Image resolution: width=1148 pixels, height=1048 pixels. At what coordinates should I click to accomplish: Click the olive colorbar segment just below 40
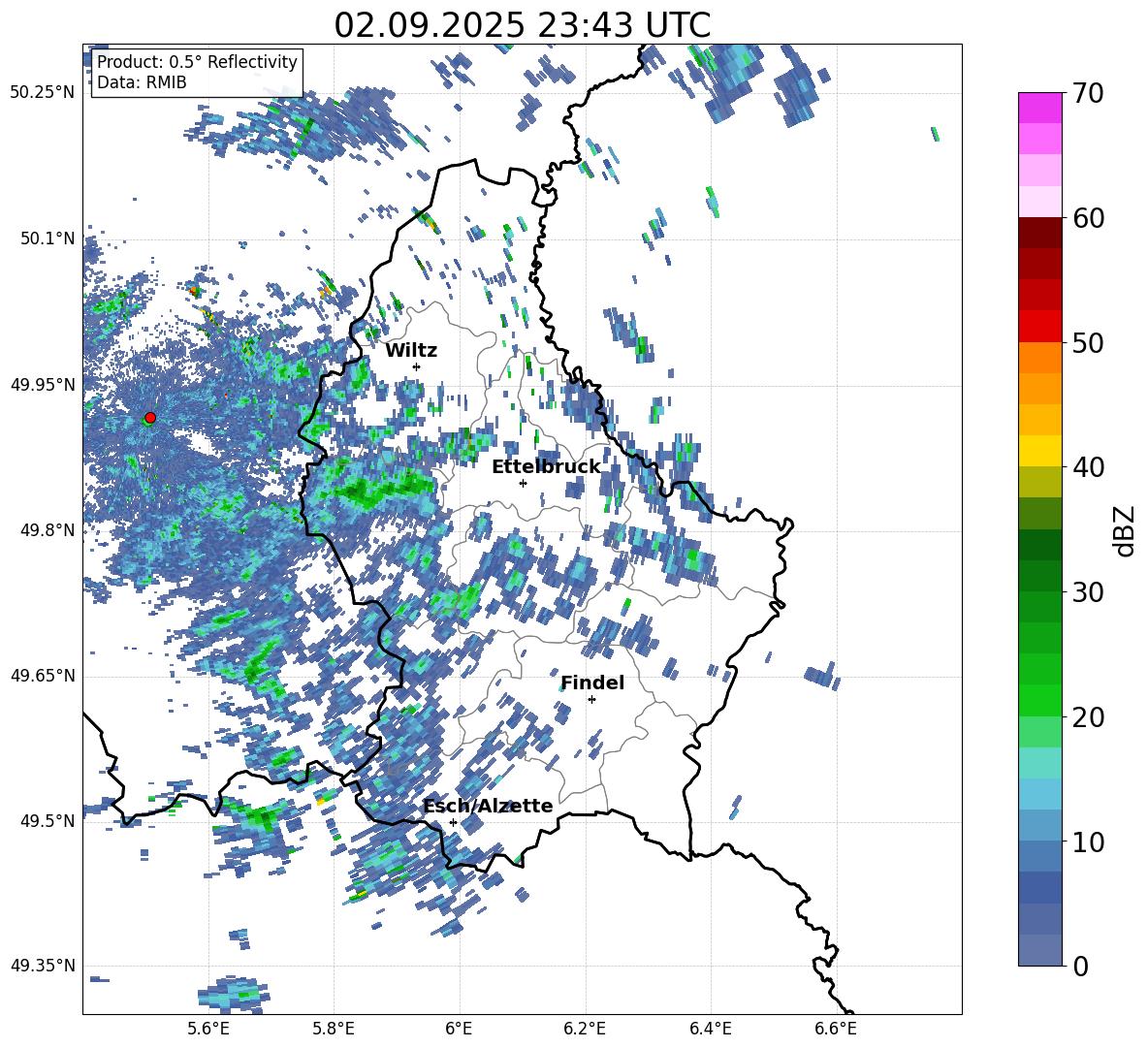point(1039,482)
